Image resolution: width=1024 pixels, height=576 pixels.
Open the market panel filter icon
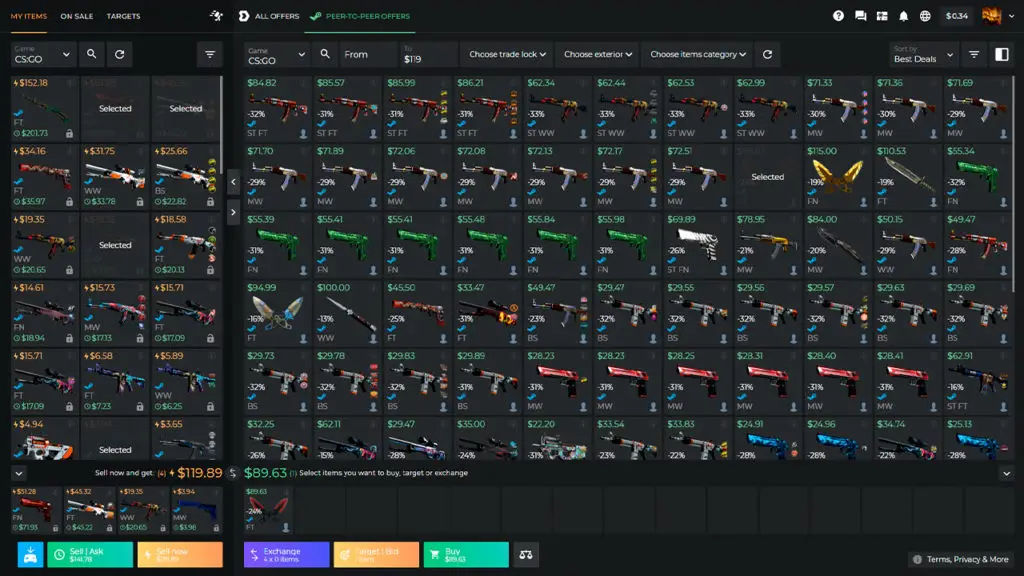[974, 55]
